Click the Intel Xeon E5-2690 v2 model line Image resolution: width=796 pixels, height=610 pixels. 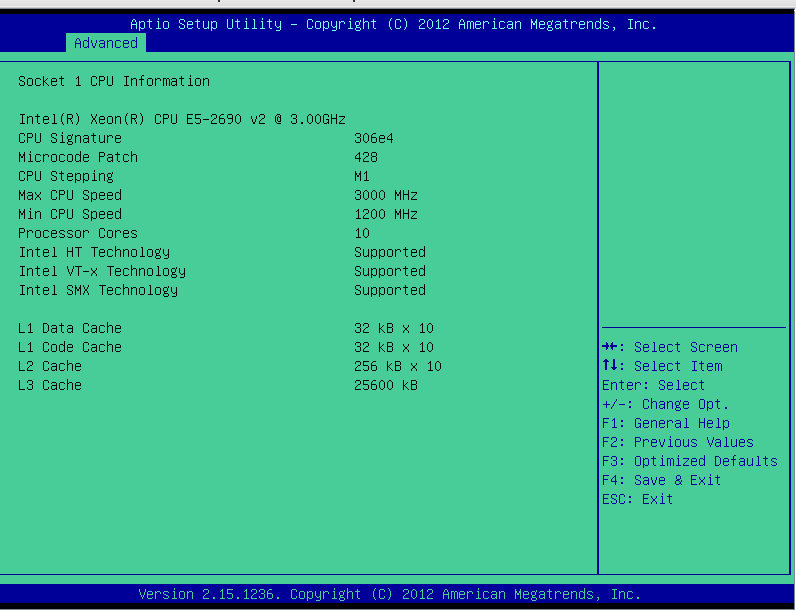pyautogui.click(x=182, y=119)
